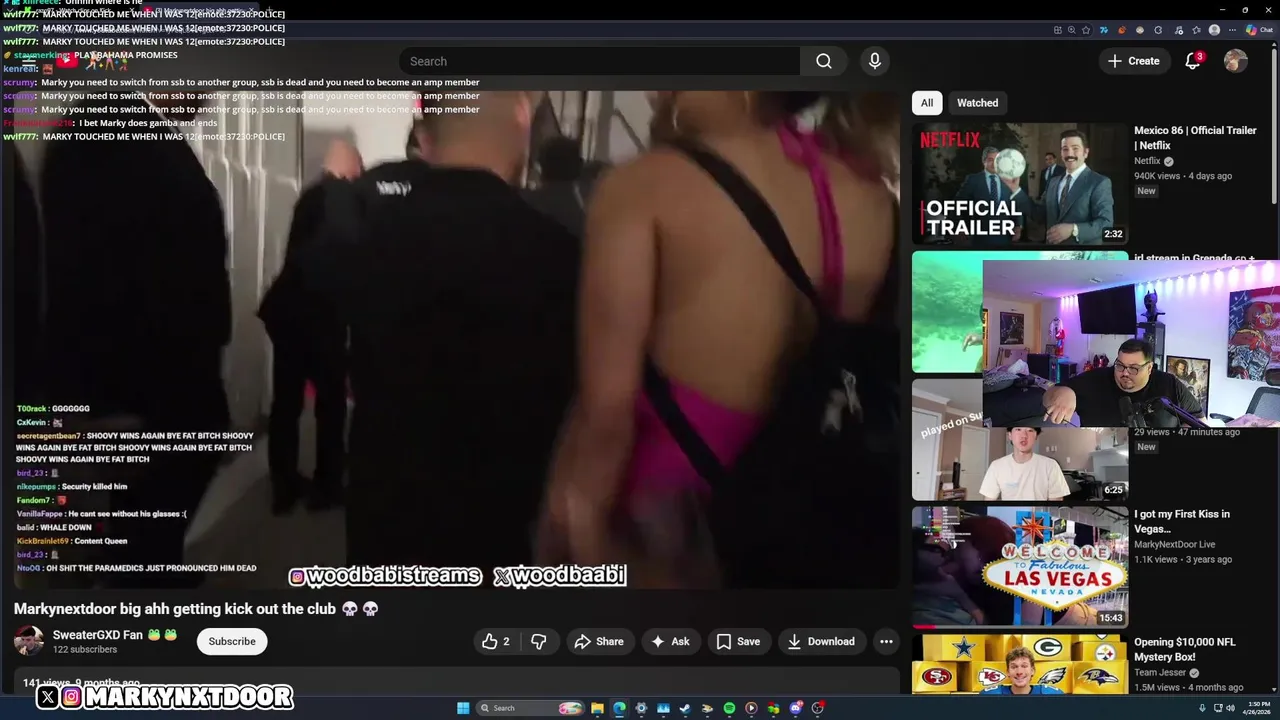1280x720 pixels.
Task: Open Windows Start menu
Action: [463, 708]
